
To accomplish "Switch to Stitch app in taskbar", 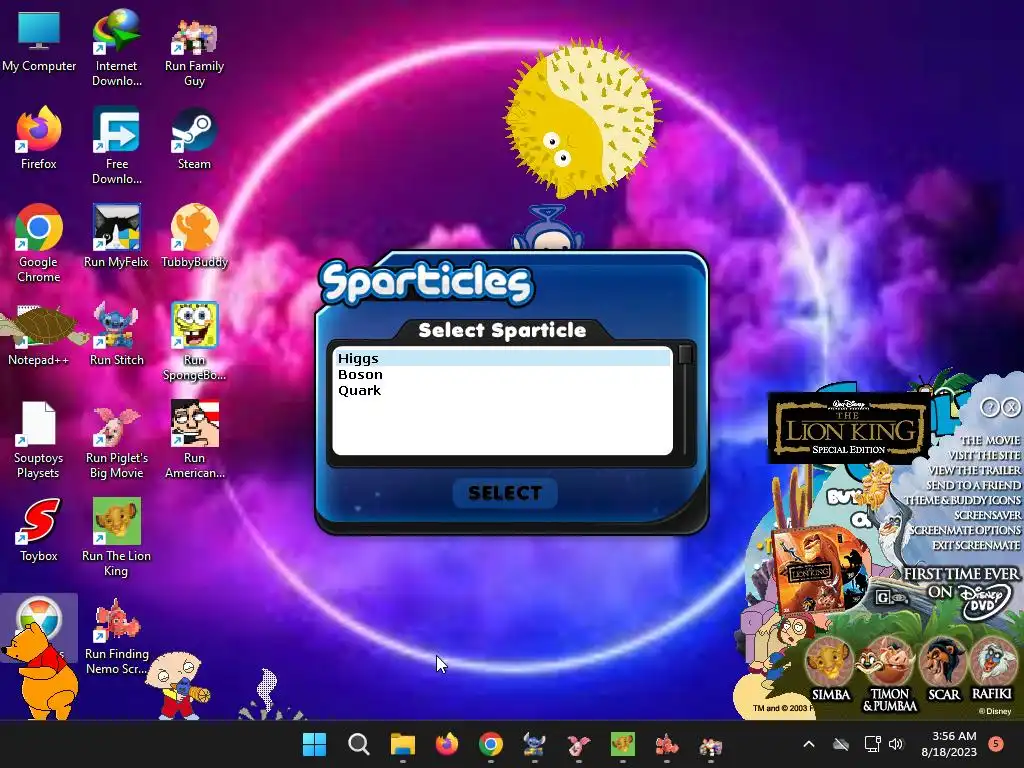I will 534,744.
